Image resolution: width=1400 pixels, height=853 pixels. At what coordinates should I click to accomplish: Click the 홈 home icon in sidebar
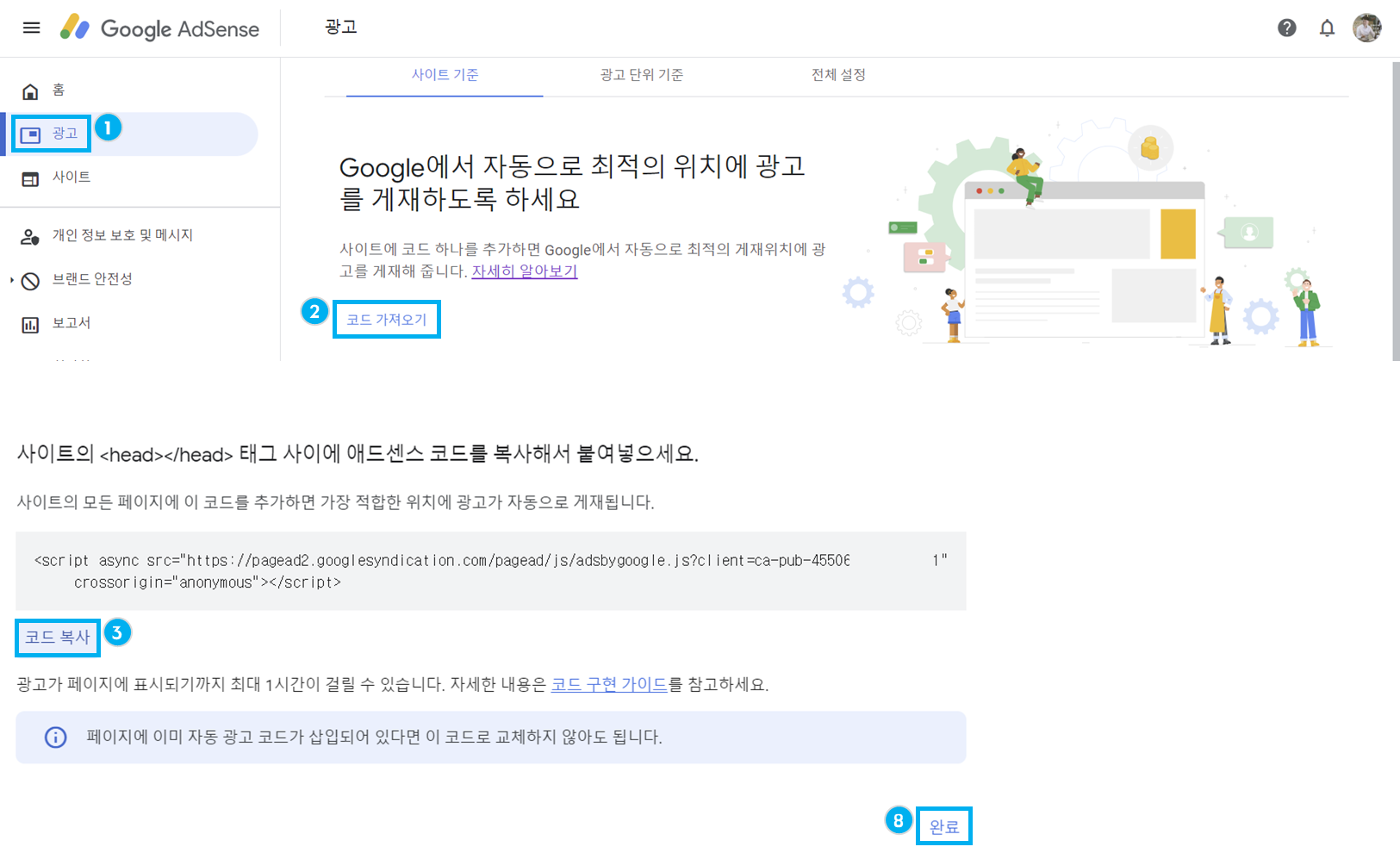(x=30, y=91)
